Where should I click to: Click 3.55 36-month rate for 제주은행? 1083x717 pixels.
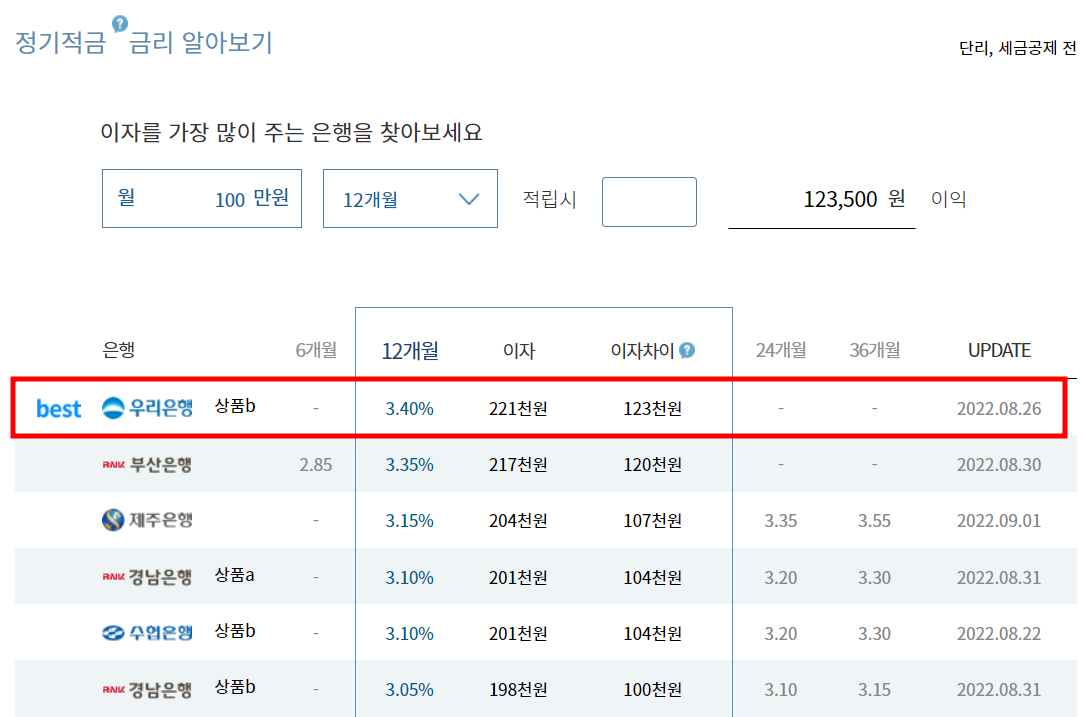tap(874, 521)
